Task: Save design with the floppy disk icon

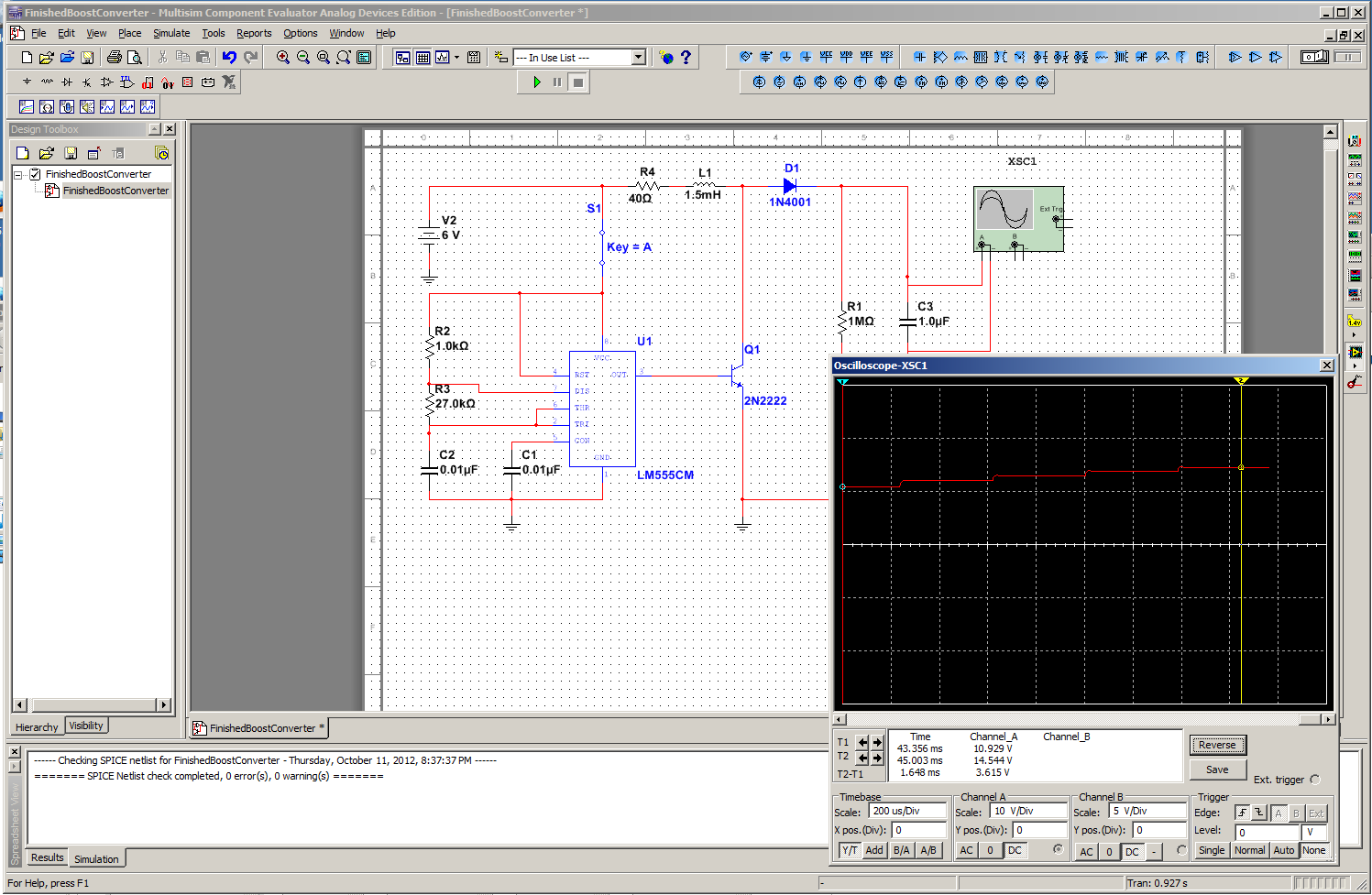Action: 87,57
